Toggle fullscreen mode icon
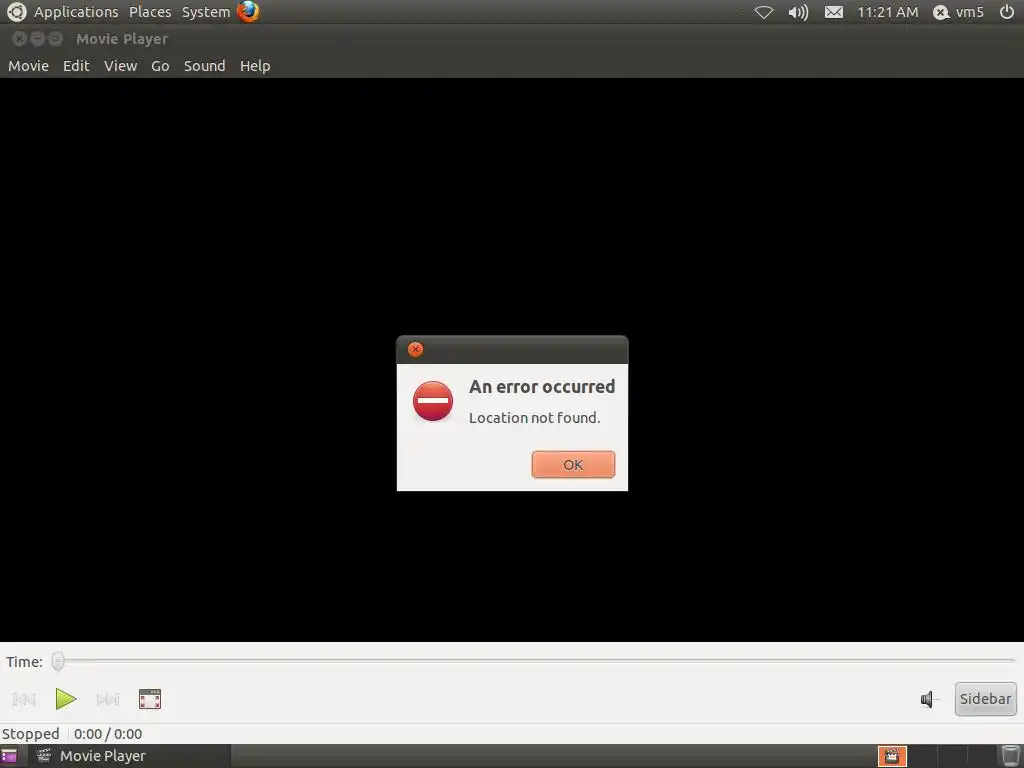Viewport: 1024px width, 768px height. pos(150,699)
